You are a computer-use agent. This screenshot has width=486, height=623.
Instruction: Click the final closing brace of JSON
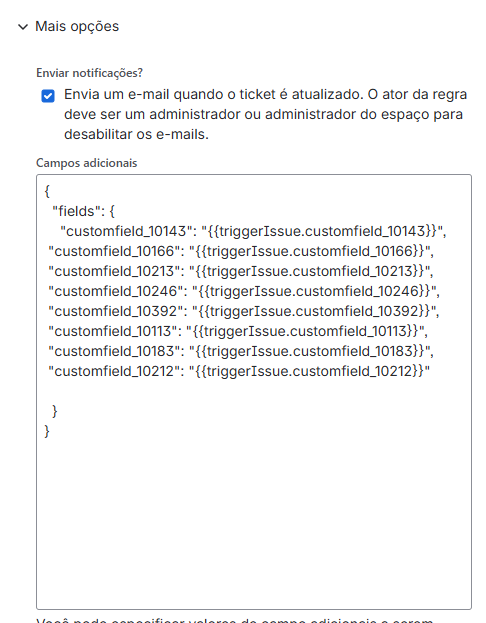pyautogui.click(x=47, y=431)
